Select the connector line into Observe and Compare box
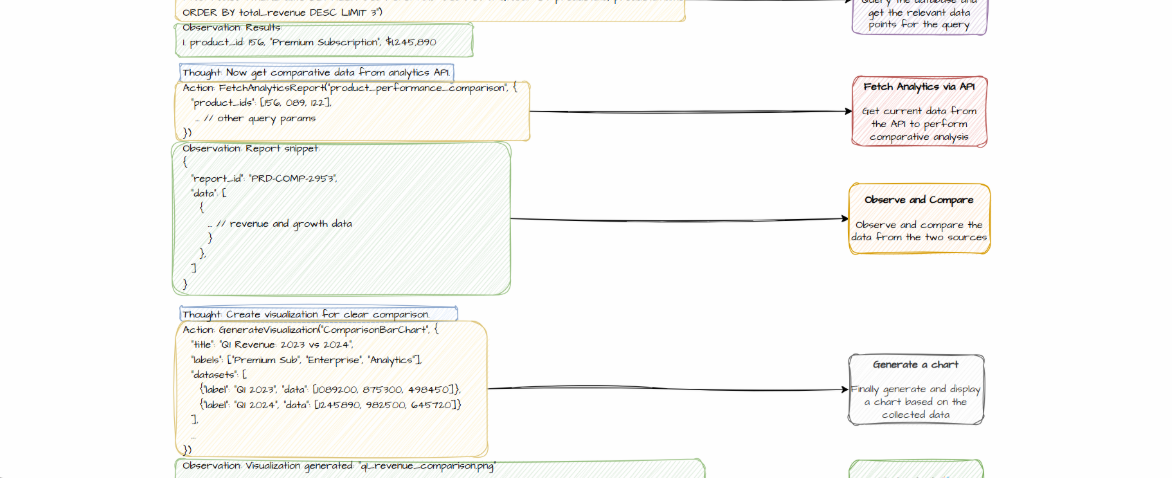This screenshot has width=1172, height=478. 679,220
